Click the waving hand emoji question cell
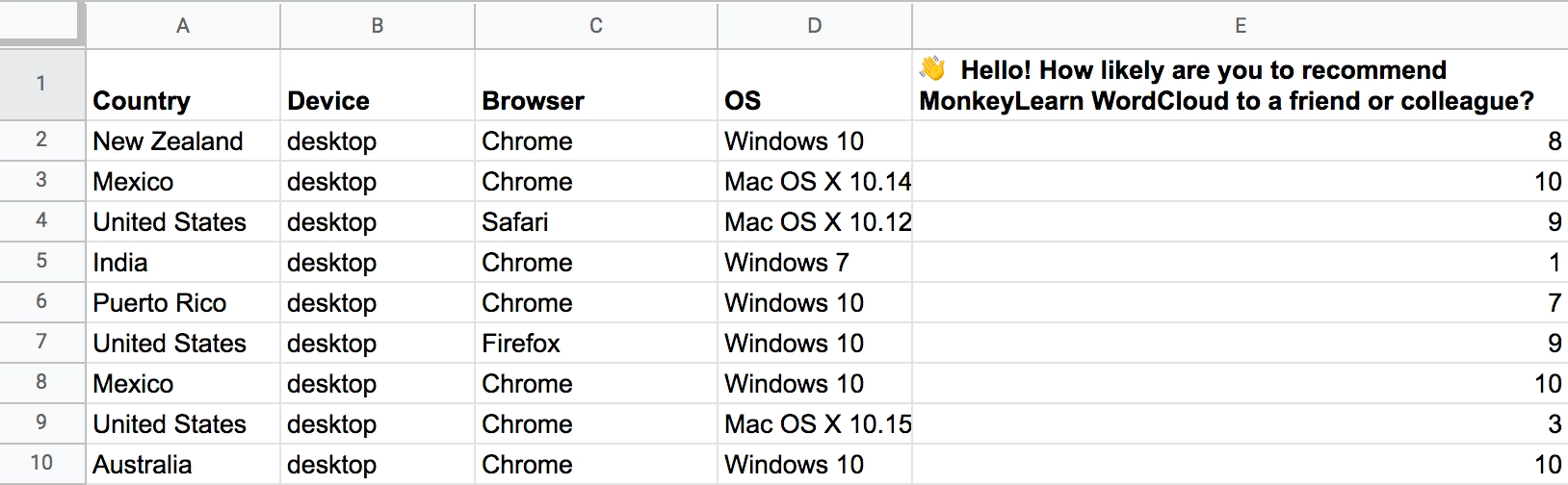 pos(1241,86)
